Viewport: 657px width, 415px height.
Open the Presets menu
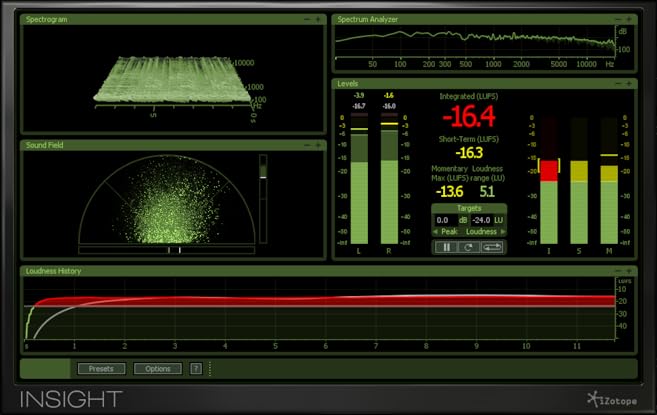coord(101,368)
